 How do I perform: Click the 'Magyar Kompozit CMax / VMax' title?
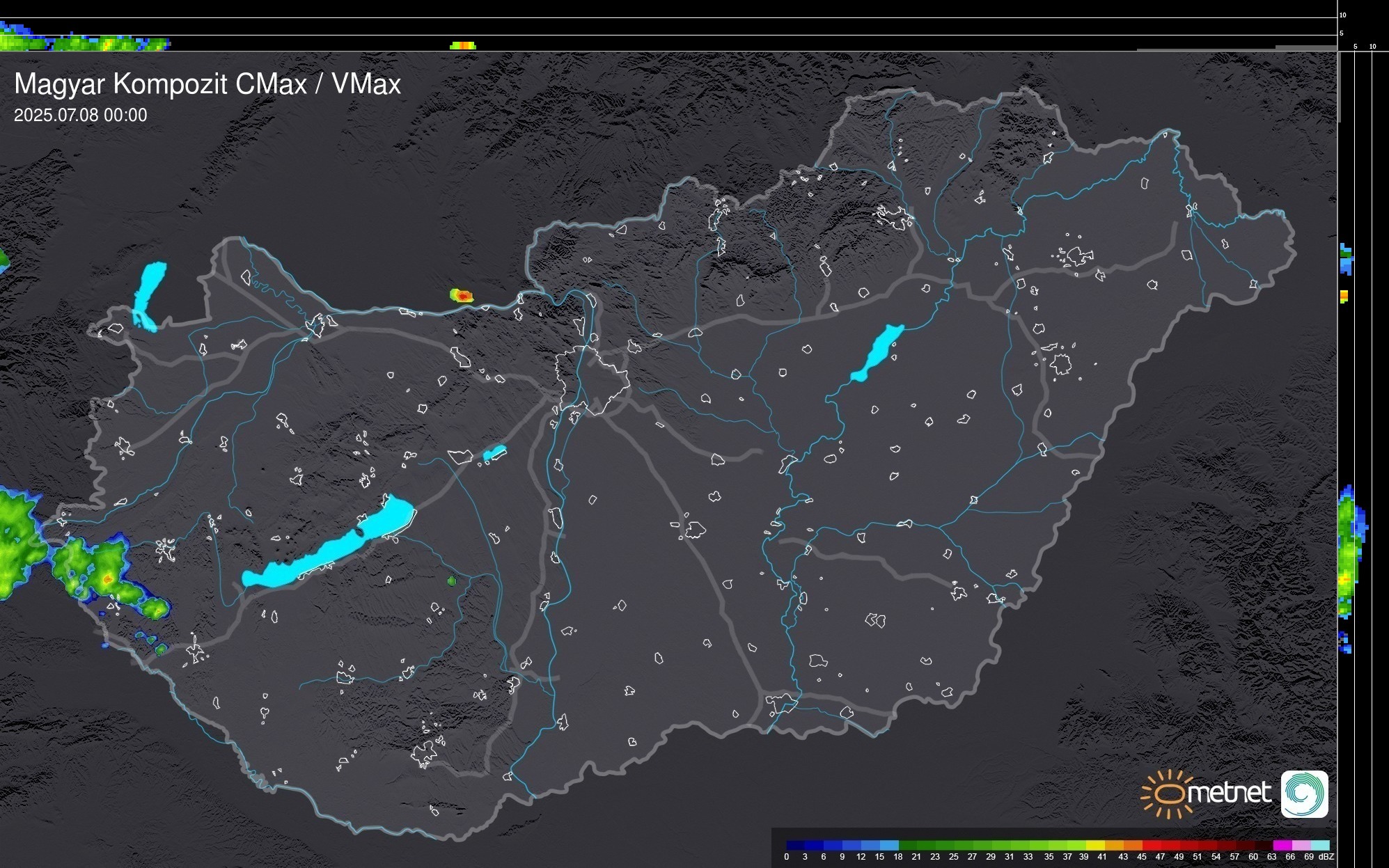207,84
